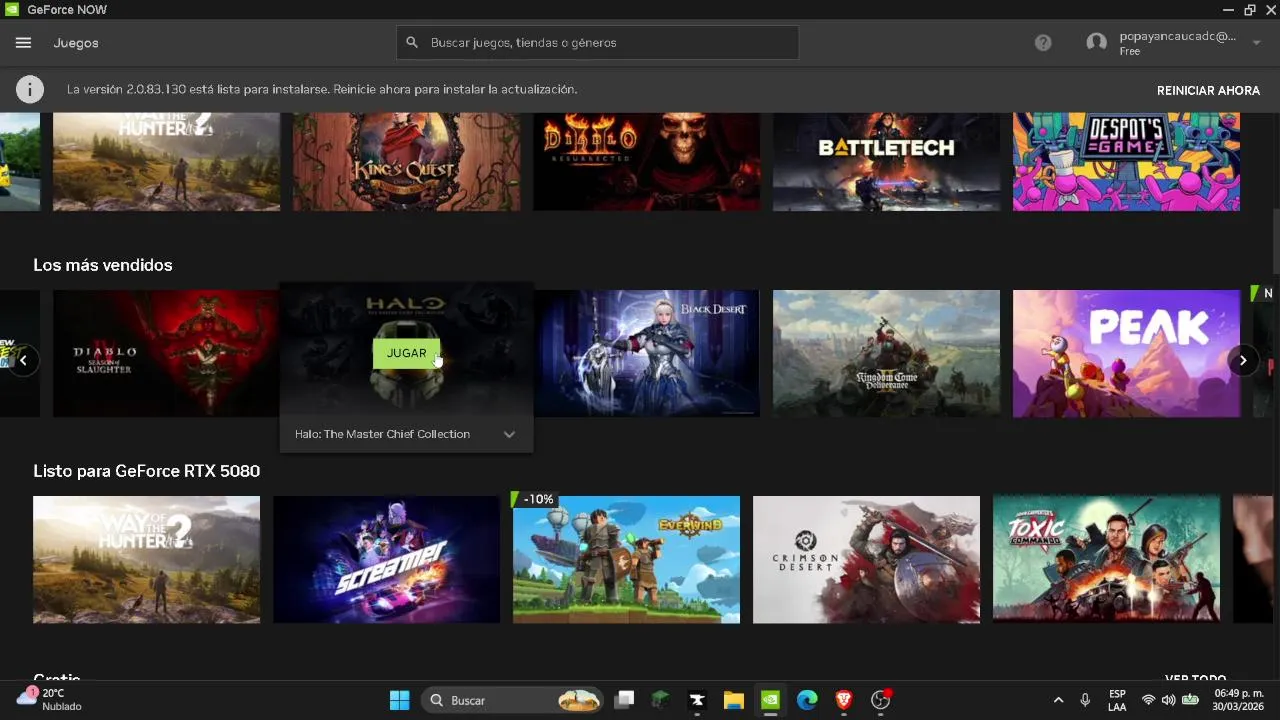Open the hamburger navigation menu
The height and width of the screenshot is (720, 1280).
pyautogui.click(x=23, y=43)
